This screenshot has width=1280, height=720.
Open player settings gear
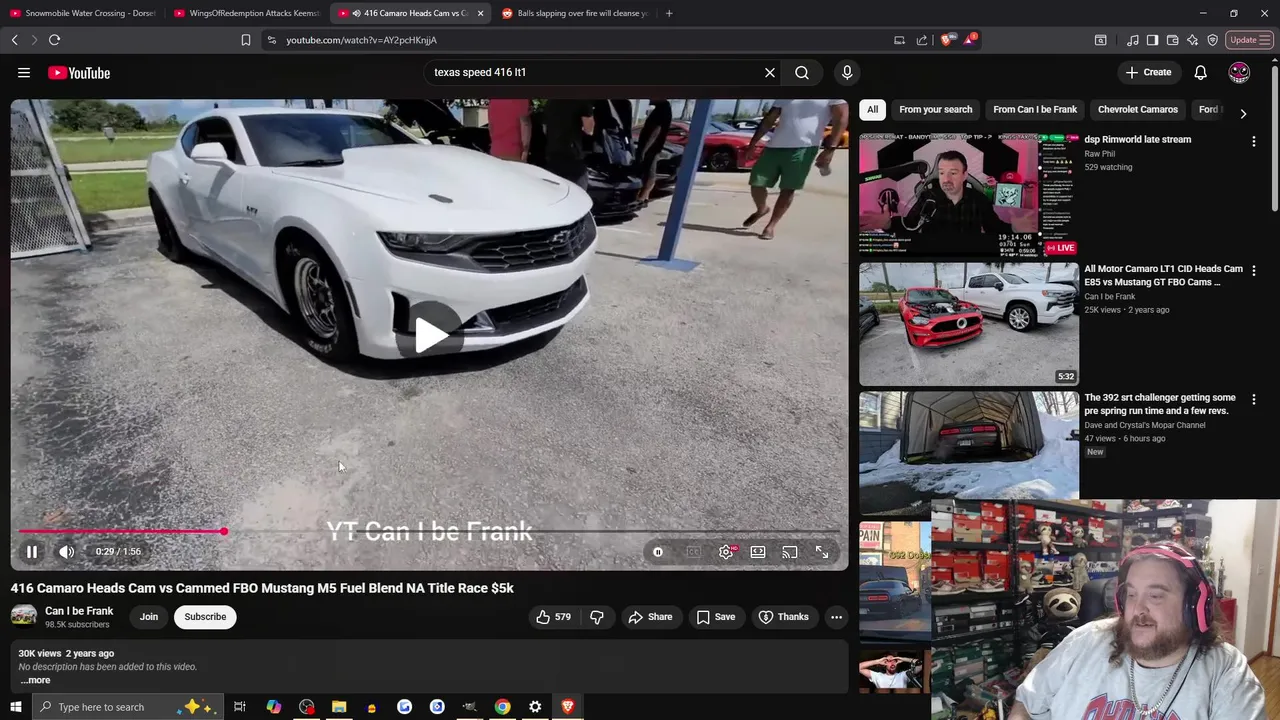727,552
